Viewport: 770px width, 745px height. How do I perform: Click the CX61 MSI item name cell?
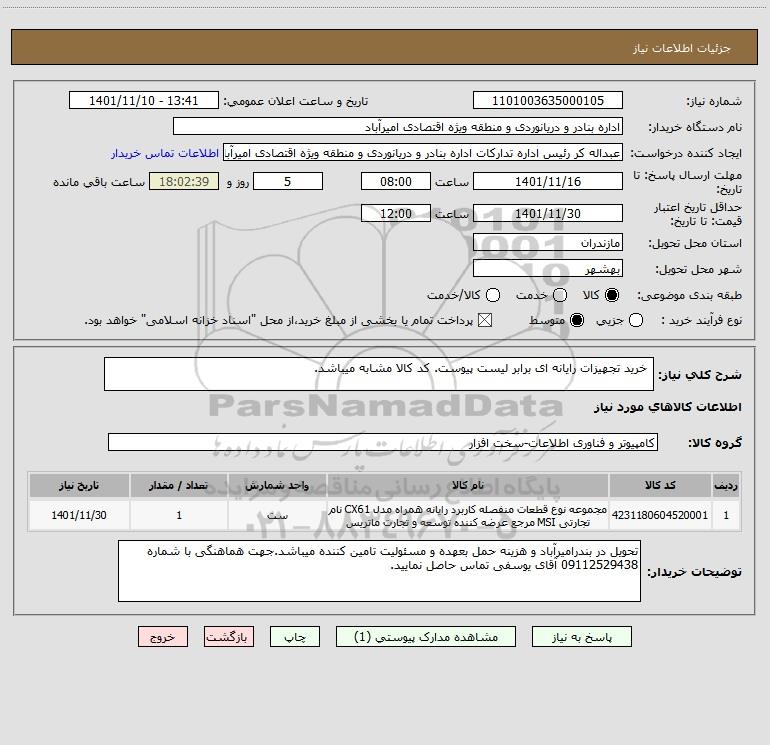coord(468,516)
